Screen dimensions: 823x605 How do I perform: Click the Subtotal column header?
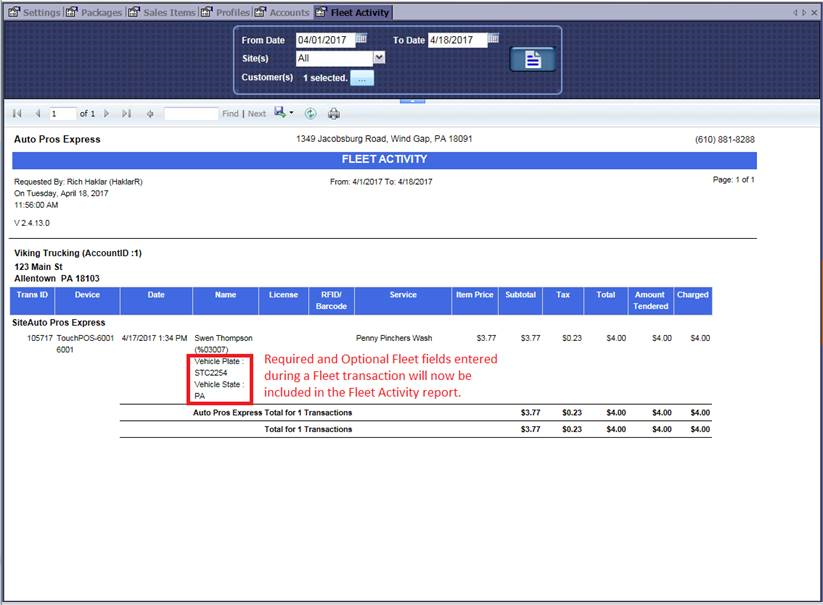click(x=521, y=301)
